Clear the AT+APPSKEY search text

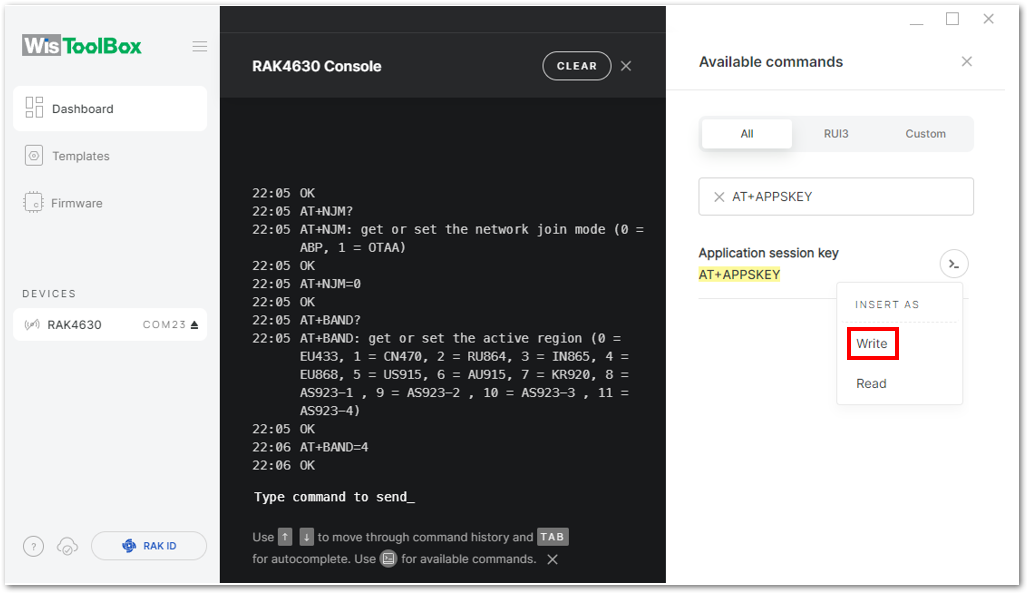pyautogui.click(x=719, y=197)
